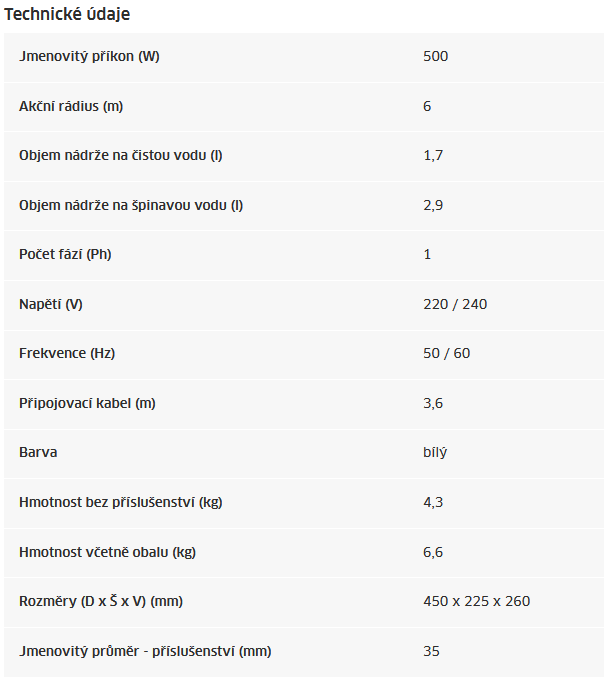Viewport: 606px width, 681px height.
Task: Click the "Připojovací kabel (m)" label
Action: pyautogui.click(x=87, y=403)
